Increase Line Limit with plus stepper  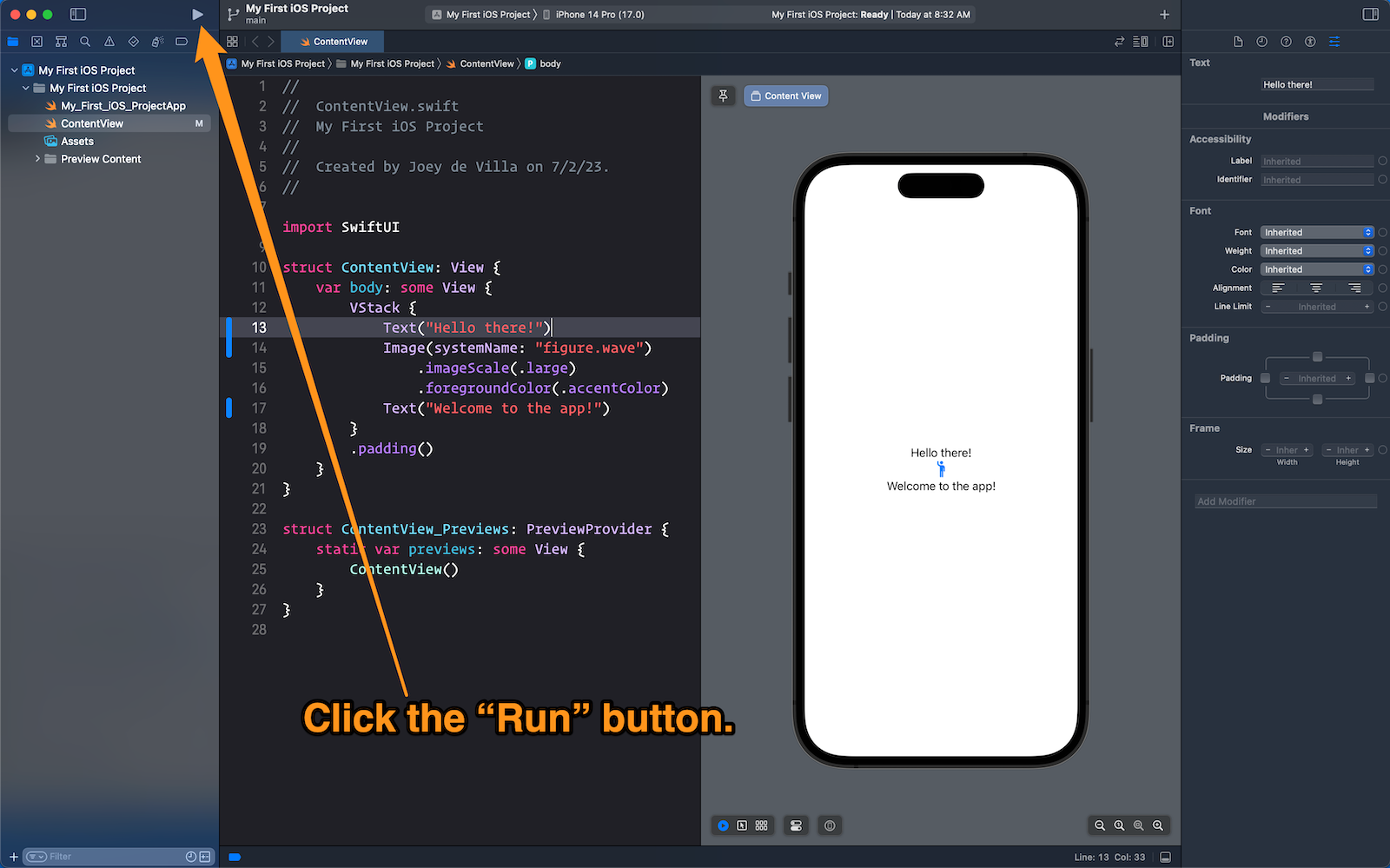pos(1367,307)
